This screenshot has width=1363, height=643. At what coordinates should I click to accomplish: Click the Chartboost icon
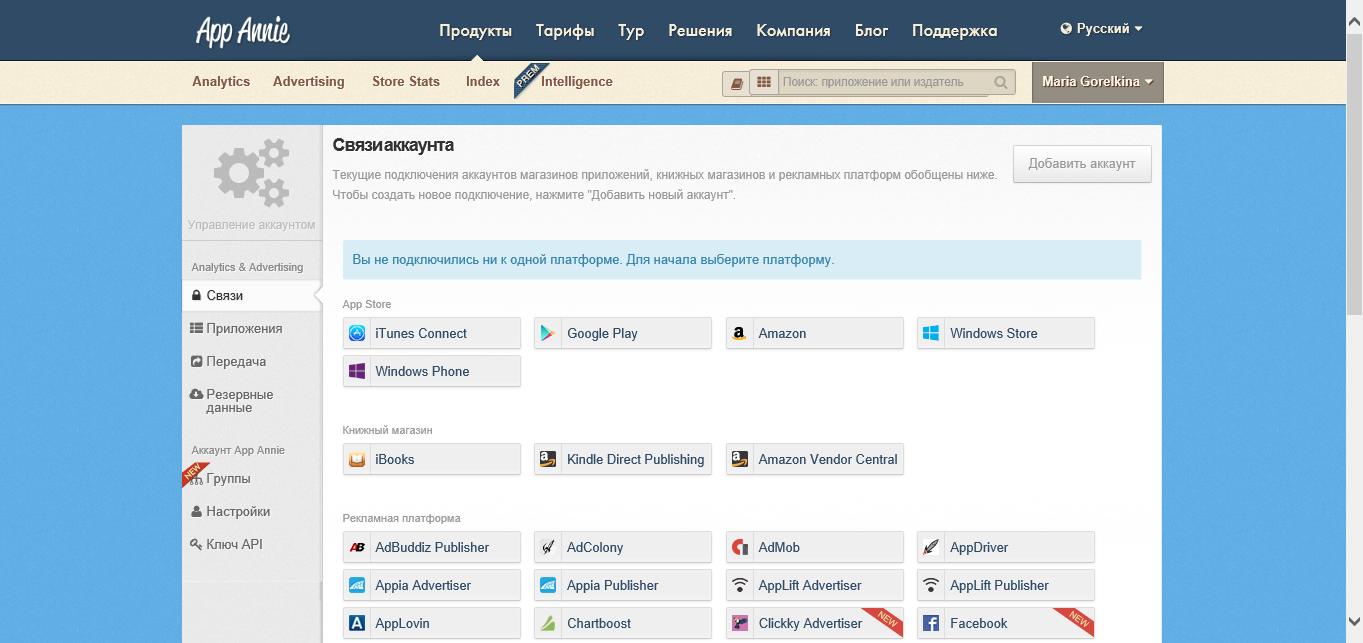click(x=548, y=623)
